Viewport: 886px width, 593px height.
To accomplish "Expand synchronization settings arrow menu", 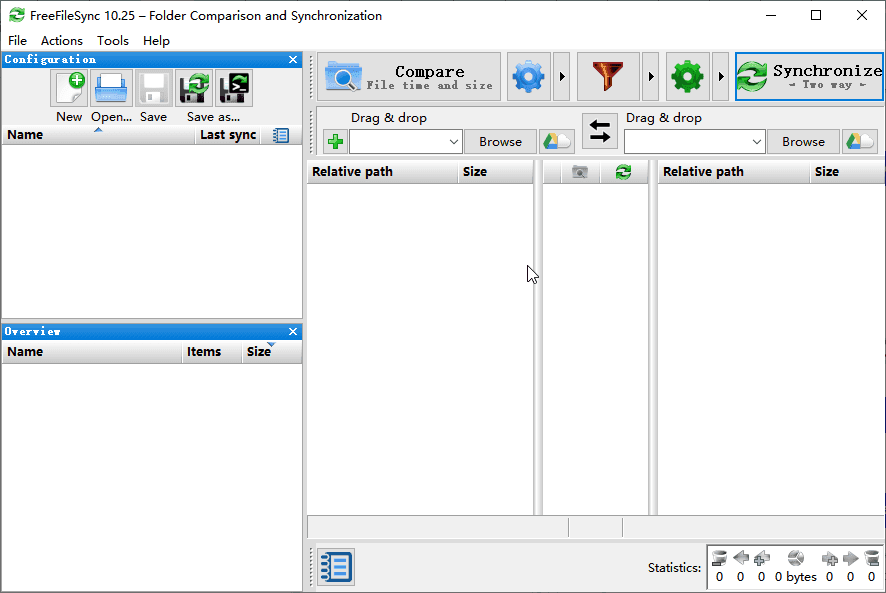I will click(720, 77).
